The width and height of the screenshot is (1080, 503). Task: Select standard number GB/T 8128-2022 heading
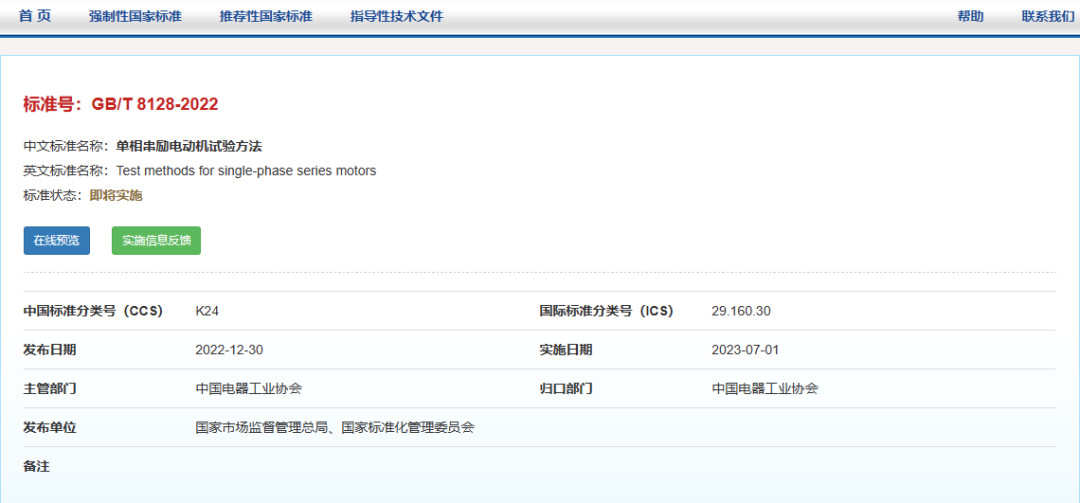[121, 104]
